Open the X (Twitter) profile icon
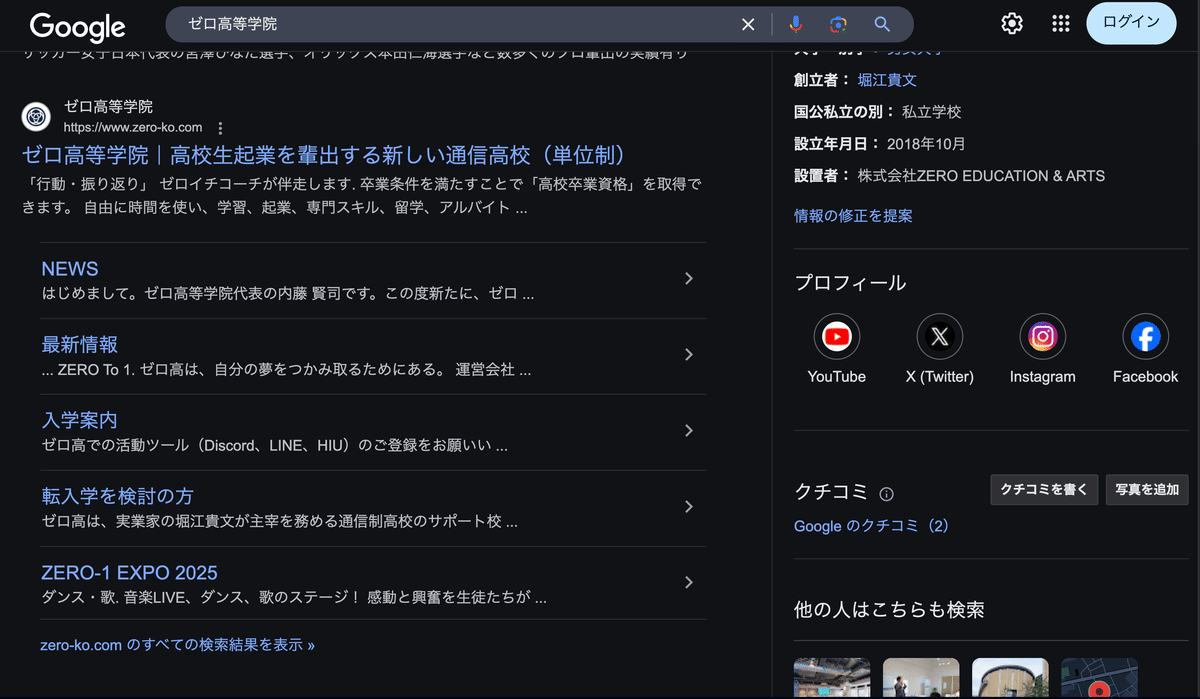This screenshot has height=699, width=1200. pos(940,337)
